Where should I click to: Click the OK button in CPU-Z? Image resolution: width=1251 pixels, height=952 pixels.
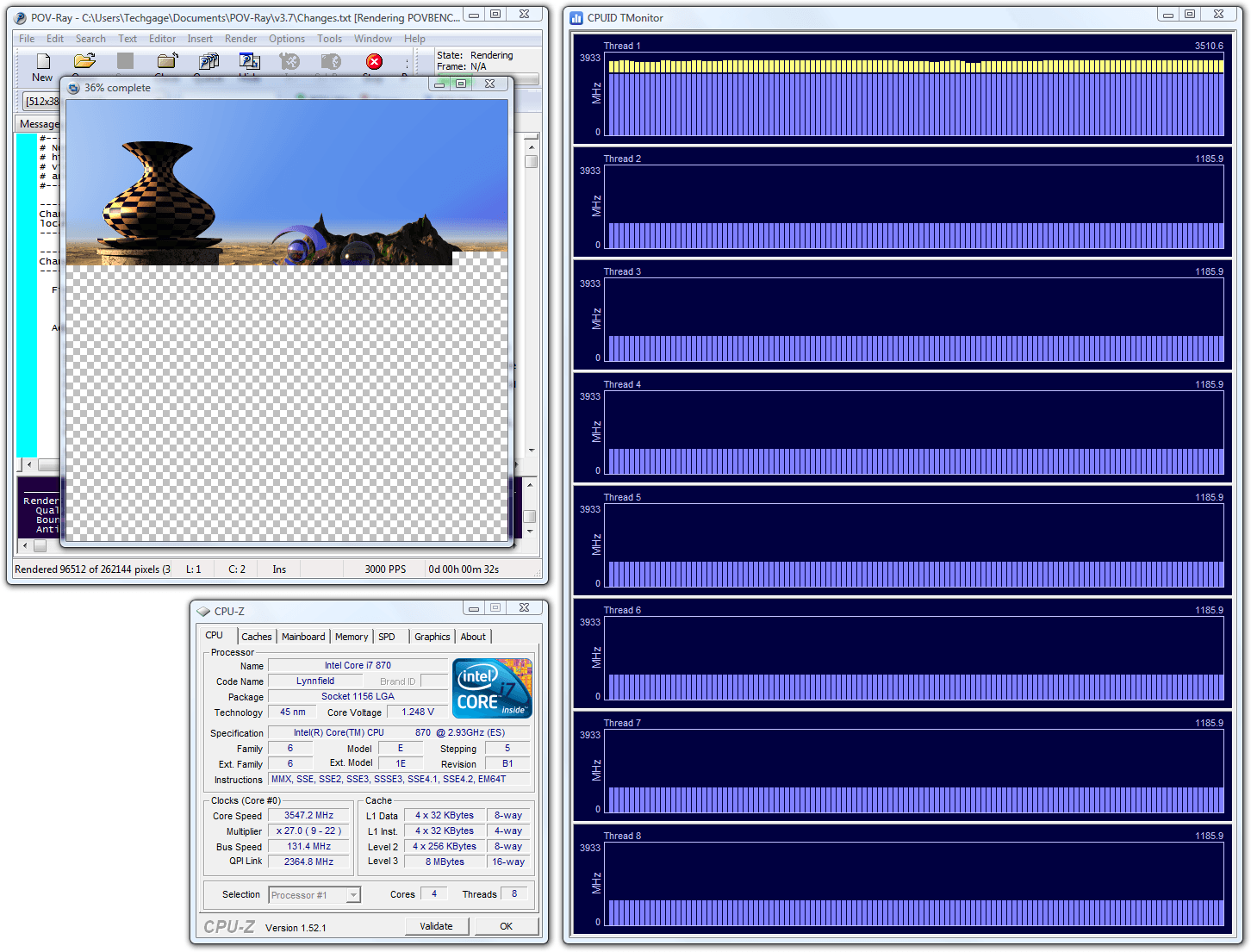click(x=507, y=926)
